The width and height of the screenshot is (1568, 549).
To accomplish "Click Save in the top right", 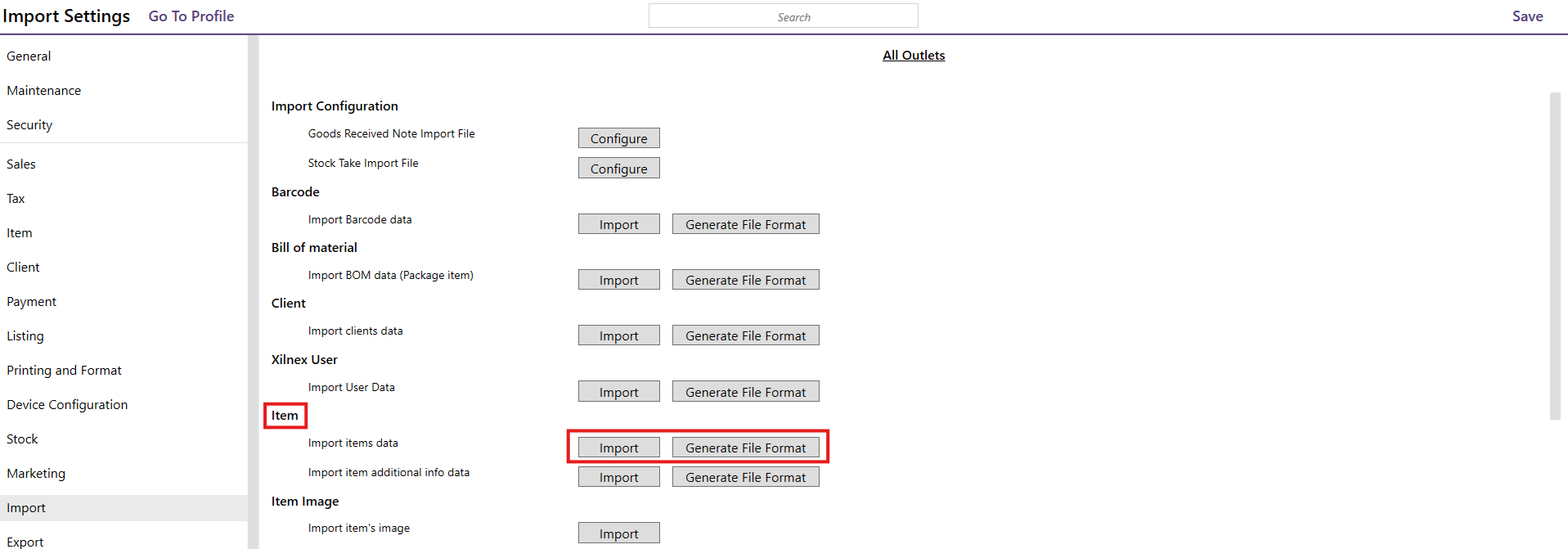I will click(x=1527, y=16).
